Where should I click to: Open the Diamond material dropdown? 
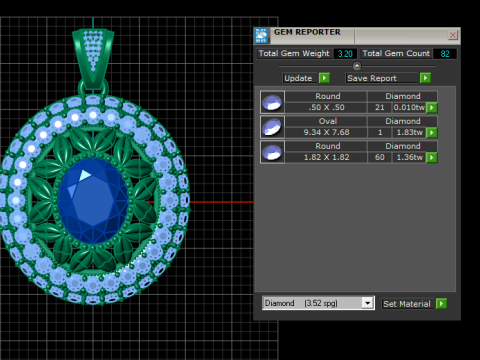coord(367,303)
